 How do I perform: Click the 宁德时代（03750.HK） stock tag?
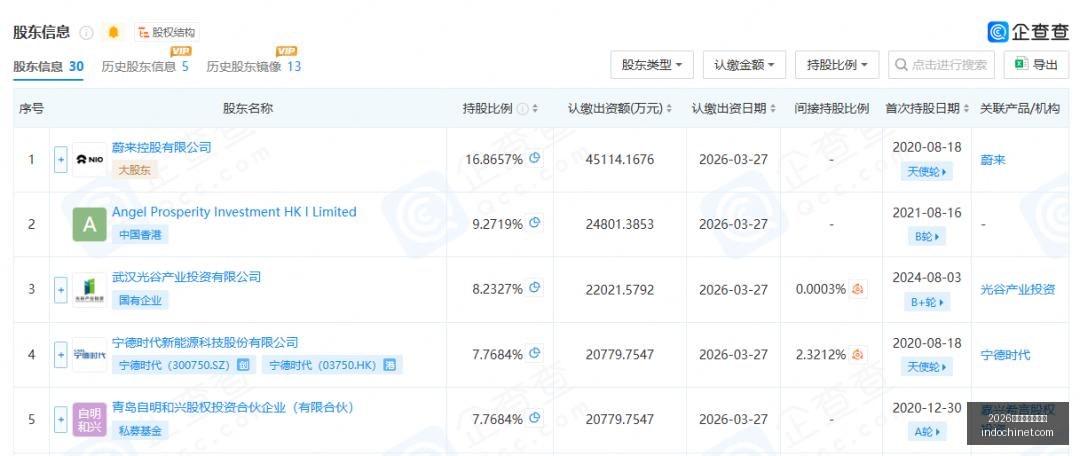332,365
